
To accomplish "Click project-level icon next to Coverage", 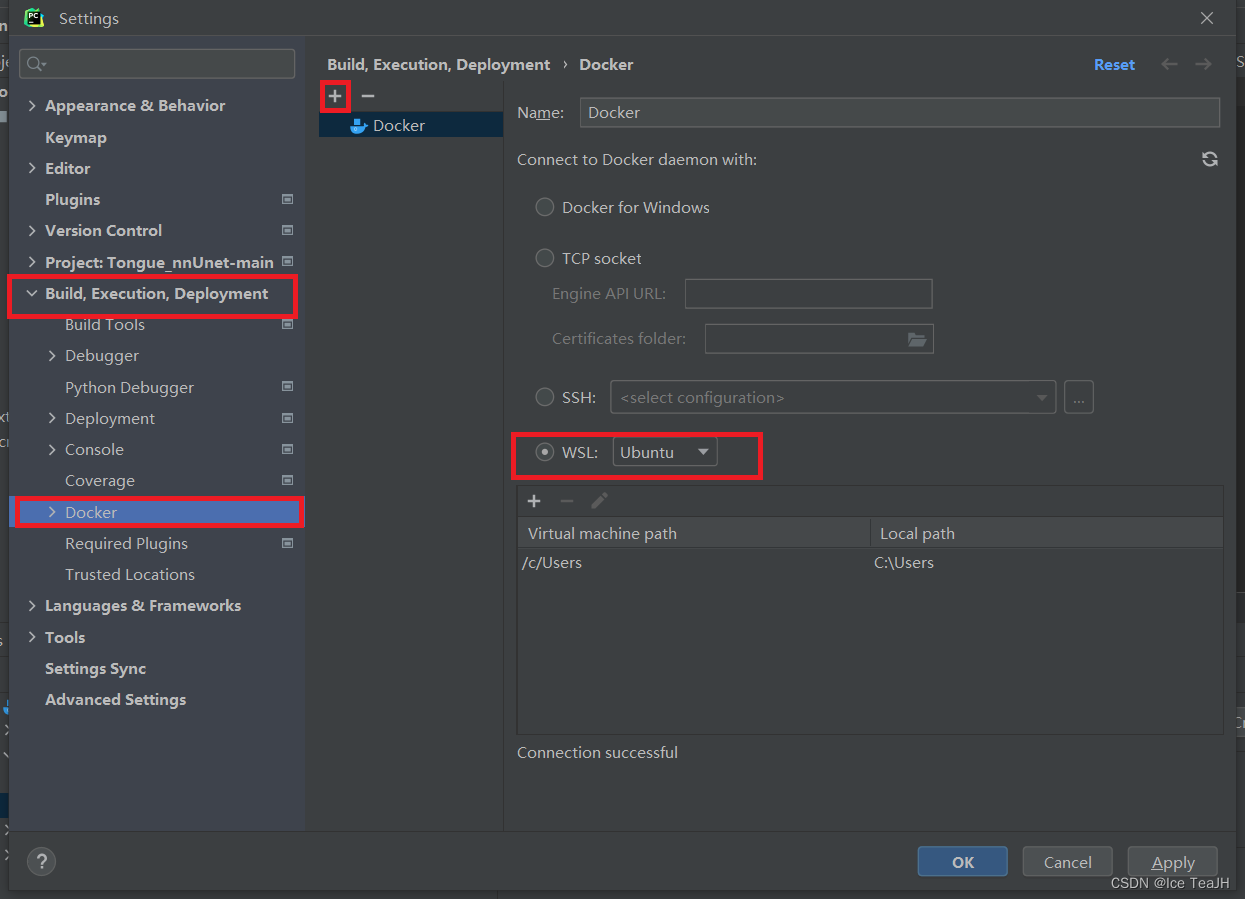I will point(288,480).
